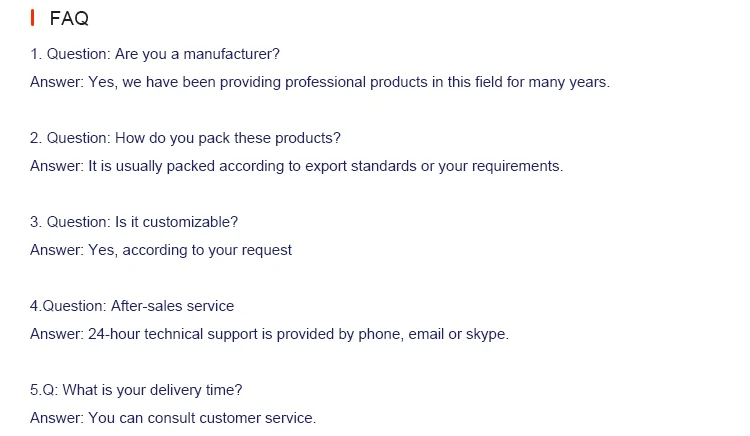Image resolution: width=750 pixels, height=436 pixels.
Task: Click the 24-hour technical support answer
Action: point(269,334)
